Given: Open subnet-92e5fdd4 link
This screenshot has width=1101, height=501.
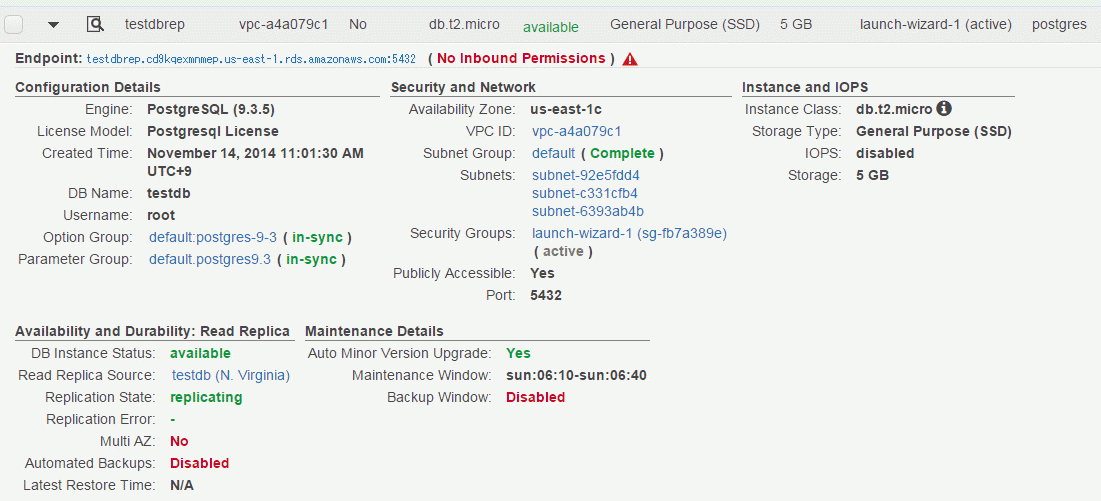Looking at the screenshot, I should 586,175.
